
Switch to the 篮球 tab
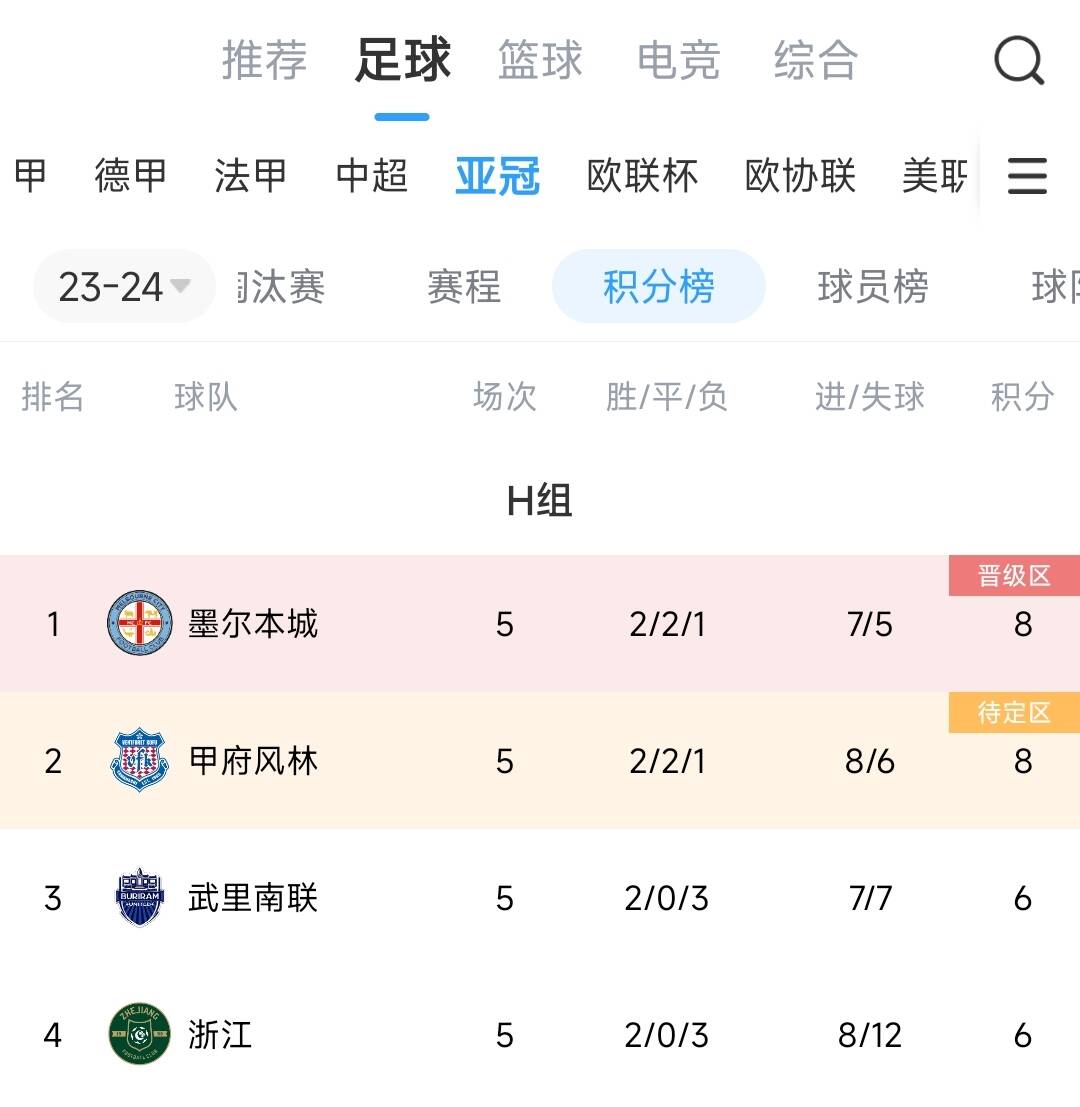(540, 60)
